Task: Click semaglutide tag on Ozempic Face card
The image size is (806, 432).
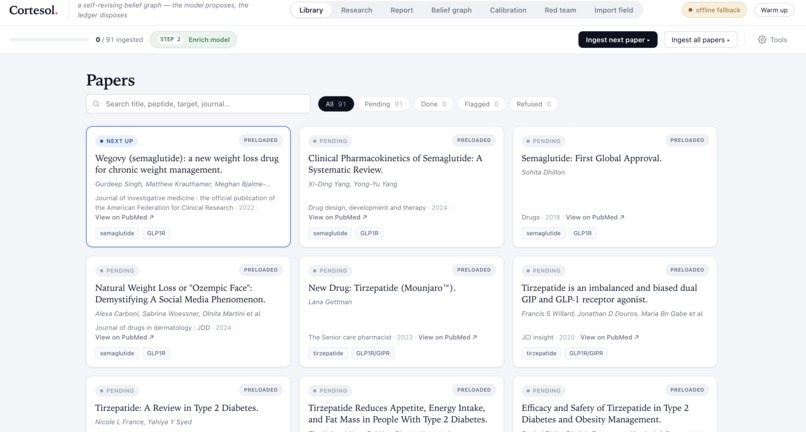Action: pos(117,353)
